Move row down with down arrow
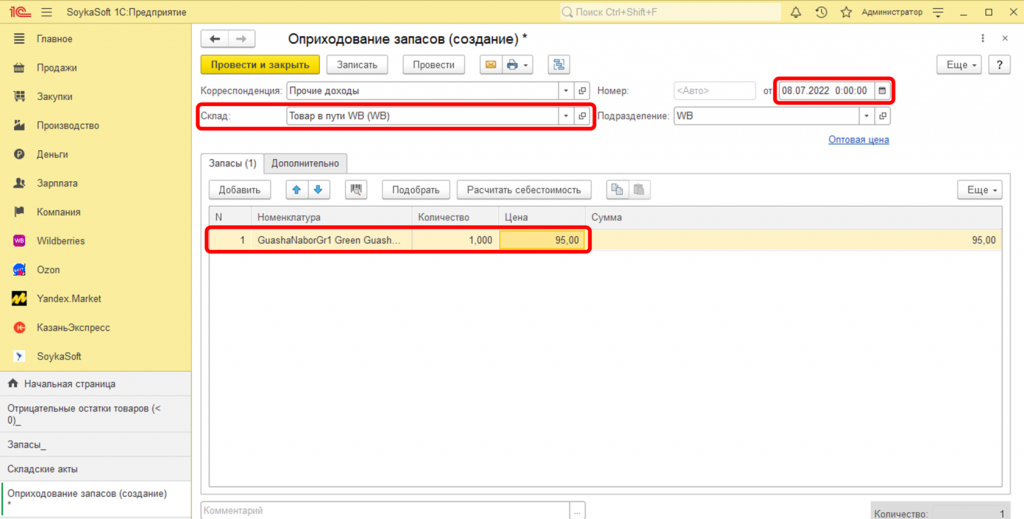Viewport: 1024px width, 519px height. [318, 190]
